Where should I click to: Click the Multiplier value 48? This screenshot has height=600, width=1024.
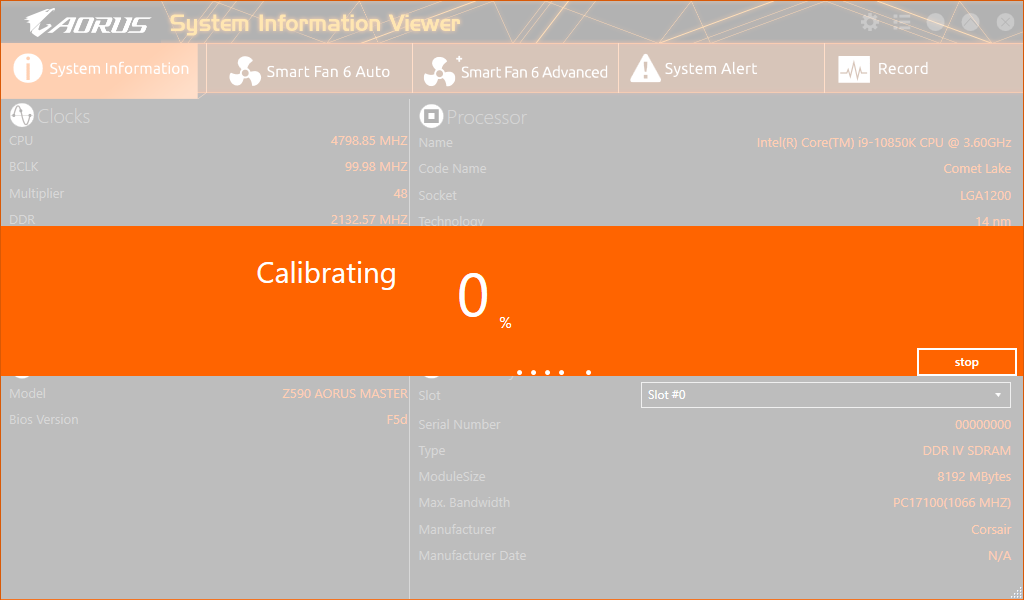click(x=400, y=193)
